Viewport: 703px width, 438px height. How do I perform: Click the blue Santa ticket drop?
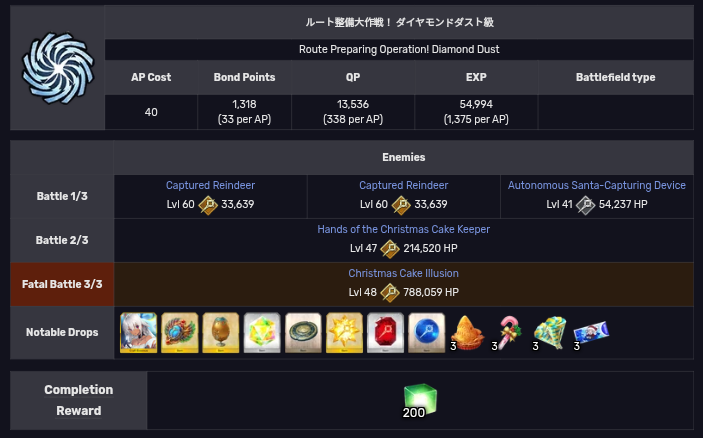tap(591, 334)
